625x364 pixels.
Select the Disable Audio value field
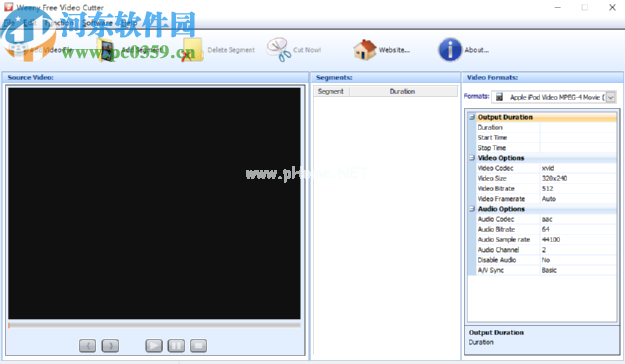tap(578, 260)
